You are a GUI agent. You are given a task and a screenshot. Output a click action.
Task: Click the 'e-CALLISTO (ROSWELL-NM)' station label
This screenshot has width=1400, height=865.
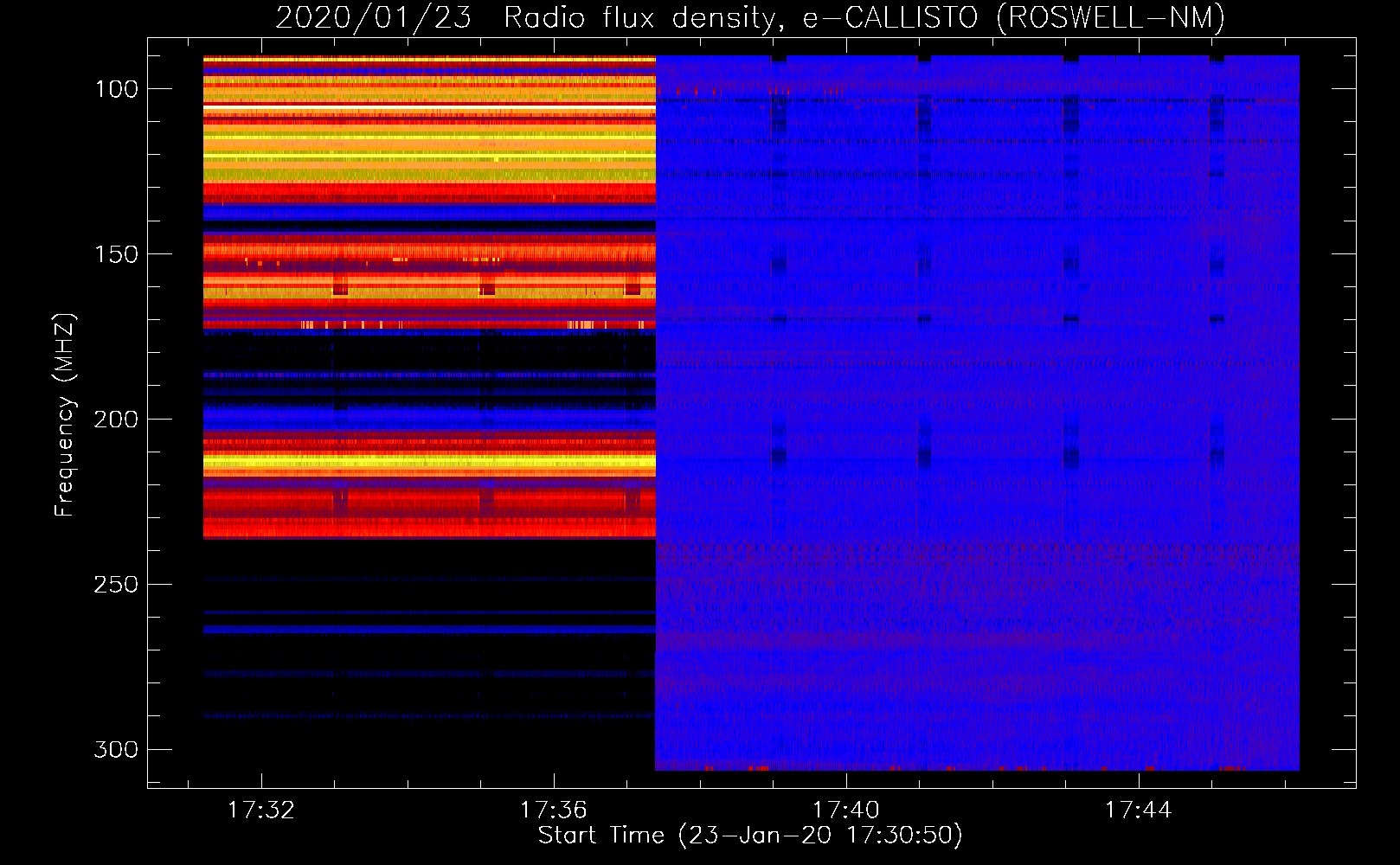[1014, 17]
